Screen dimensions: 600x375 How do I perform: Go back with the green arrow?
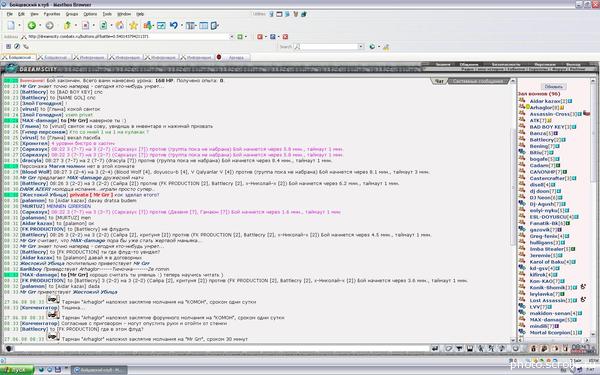click(32, 26)
